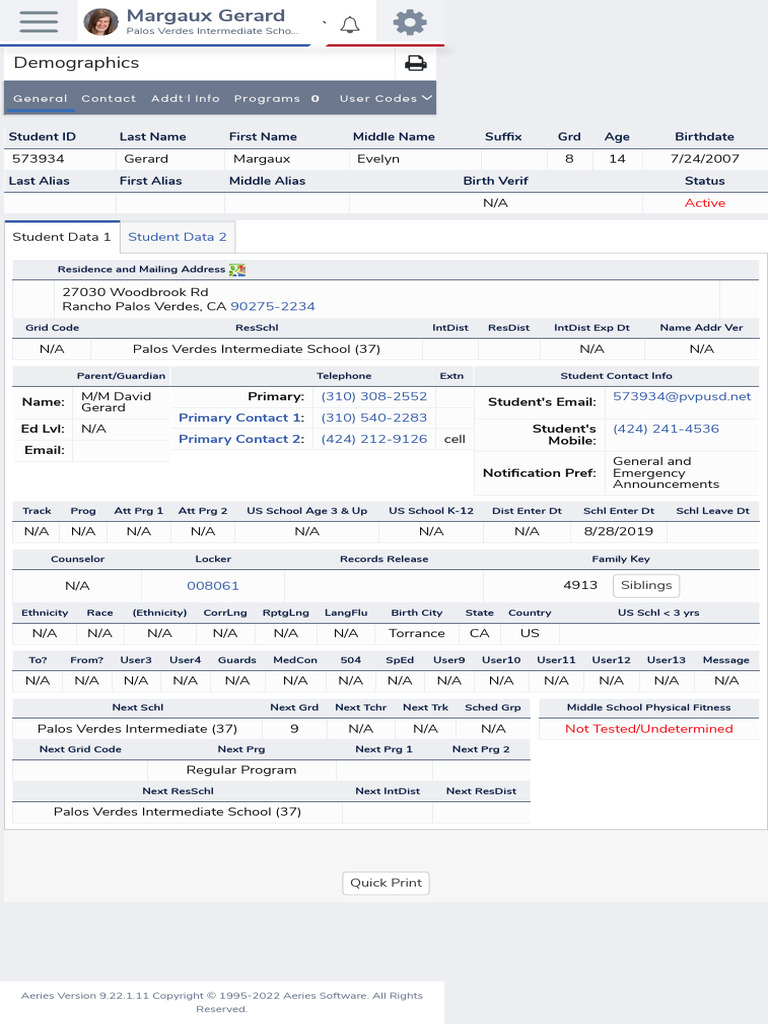Click the student's mobile number (424) 241-4536
768x1024 pixels.
[665, 429]
